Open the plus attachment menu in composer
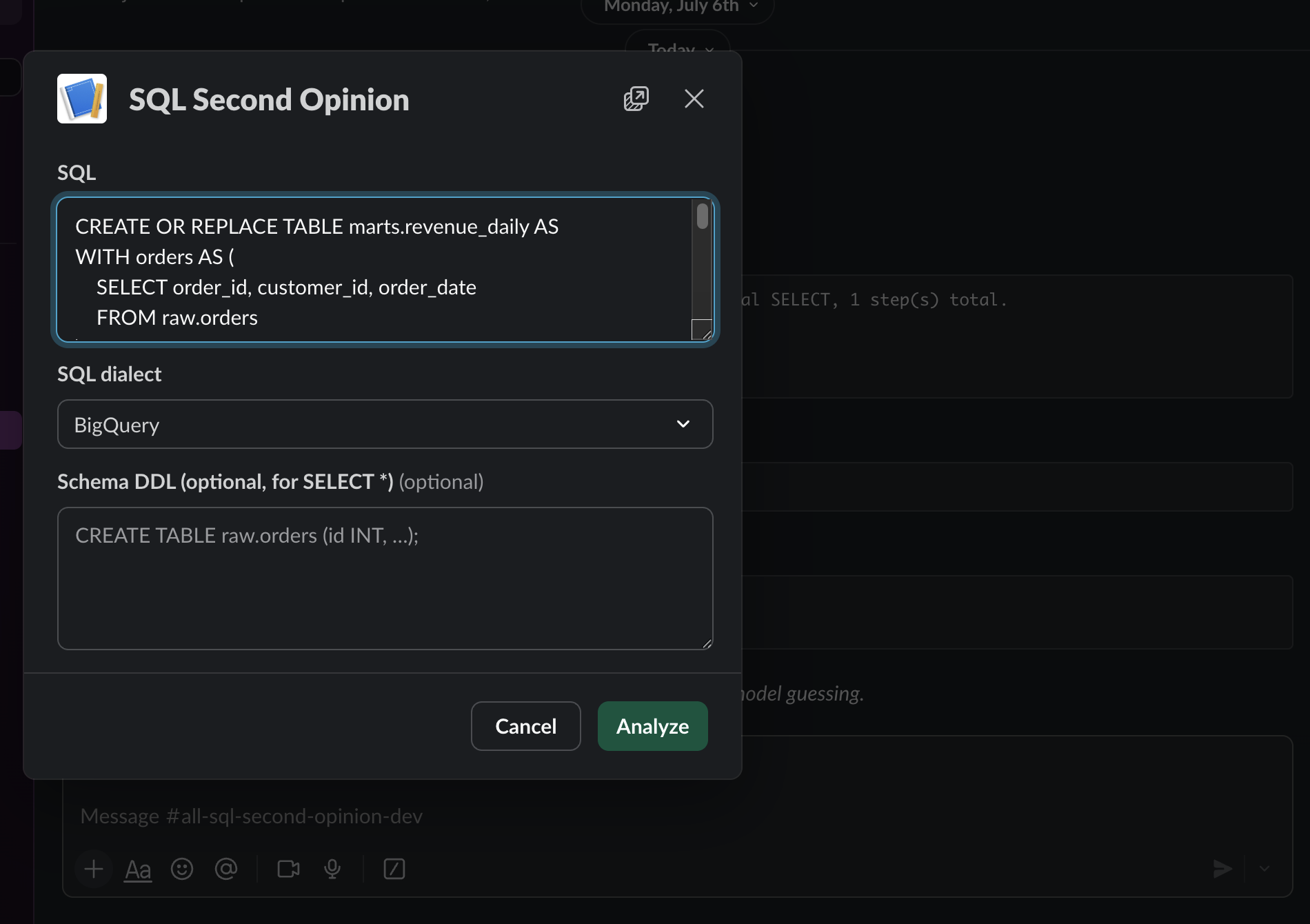This screenshot has width=1310, height=924. [x=94, y=869]
